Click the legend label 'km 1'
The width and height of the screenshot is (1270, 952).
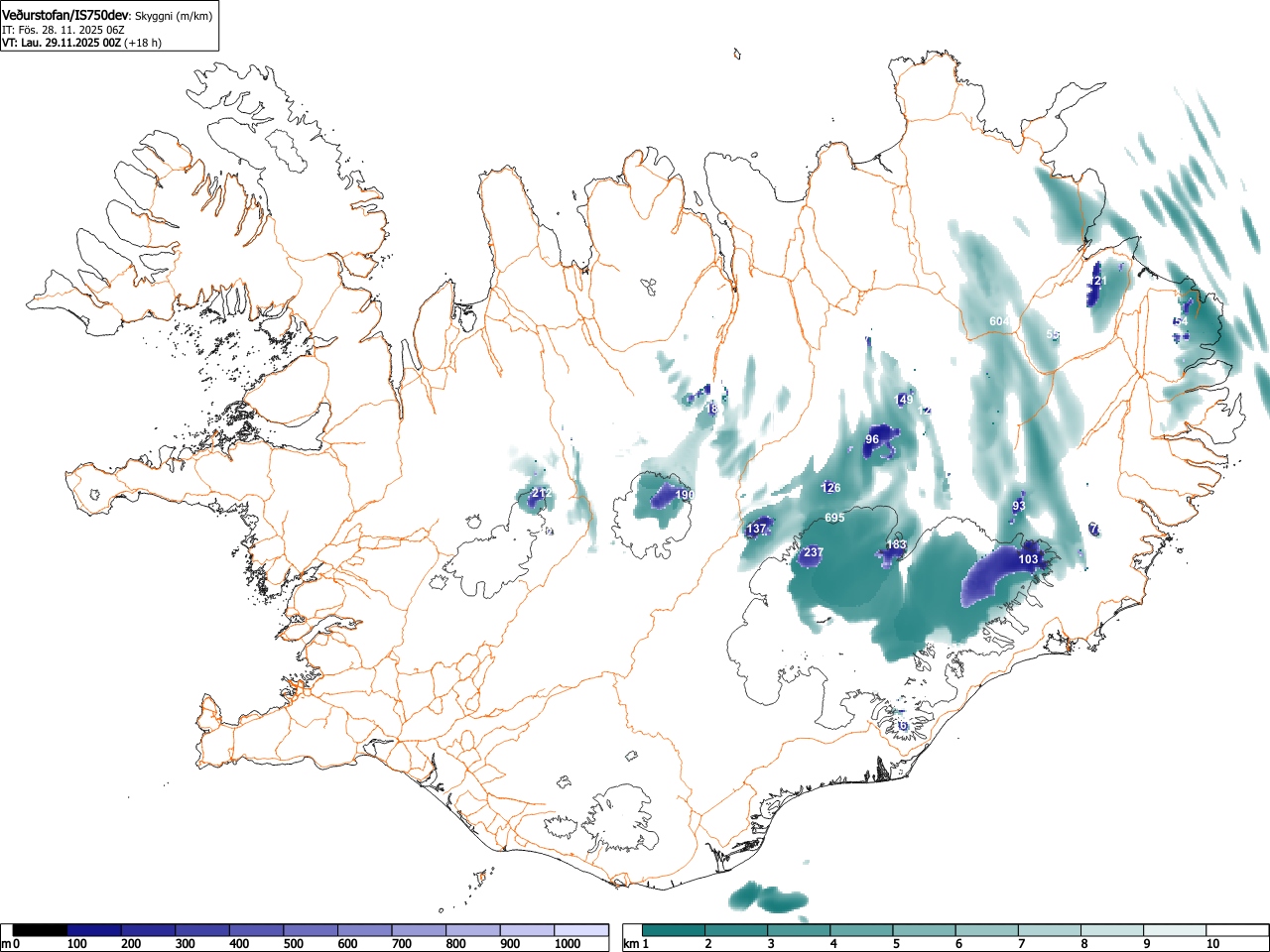tap(637, 944)
